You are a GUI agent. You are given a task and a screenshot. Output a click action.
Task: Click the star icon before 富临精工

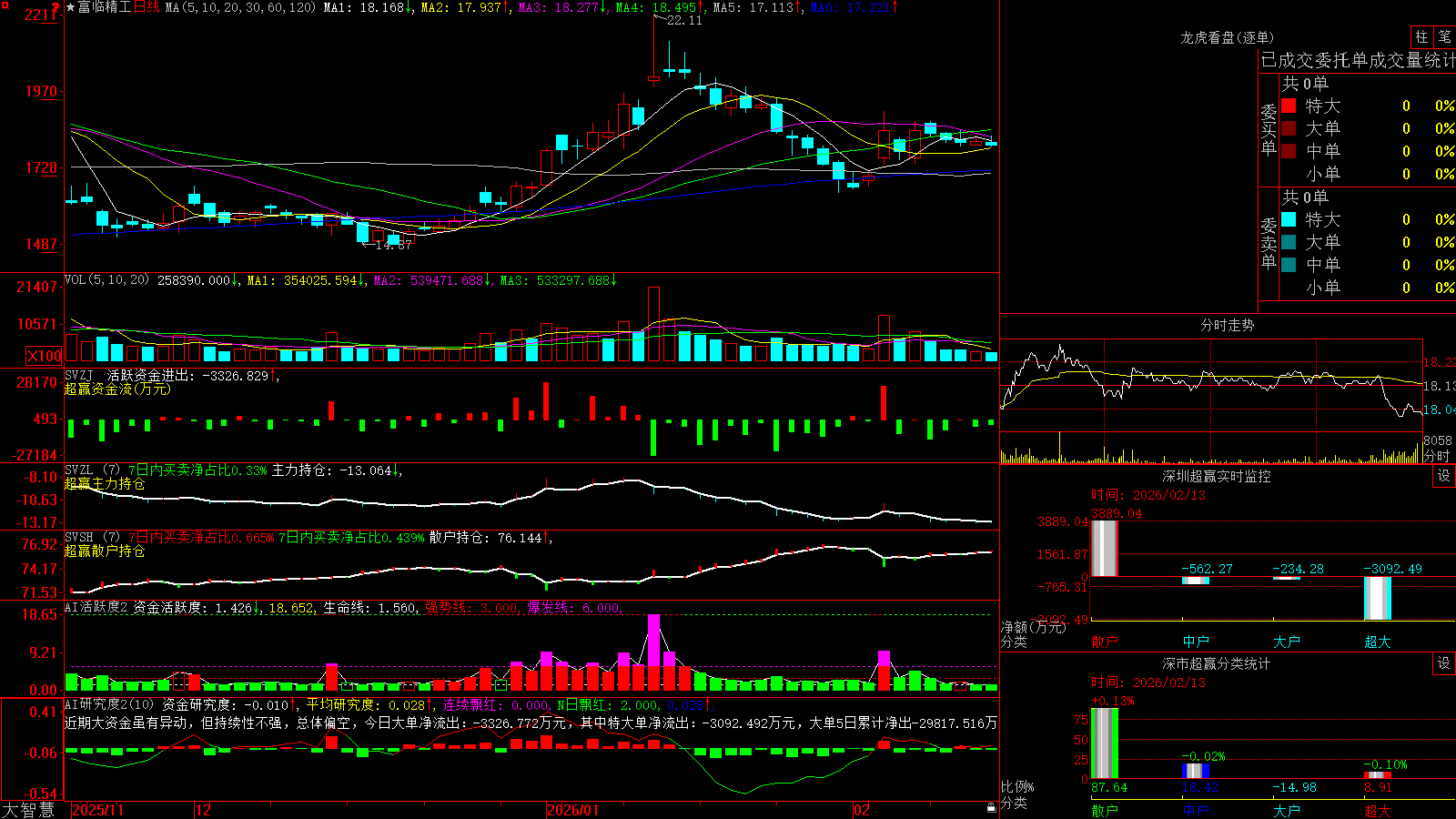click(x=70, y=7)
